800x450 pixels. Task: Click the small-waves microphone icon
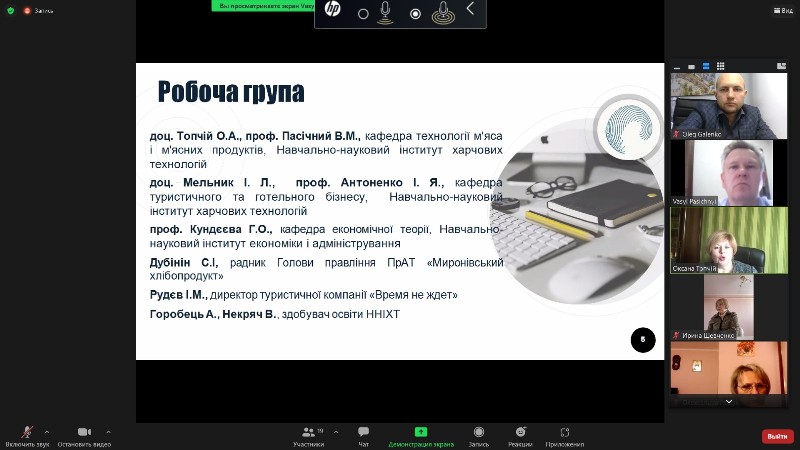385,13
